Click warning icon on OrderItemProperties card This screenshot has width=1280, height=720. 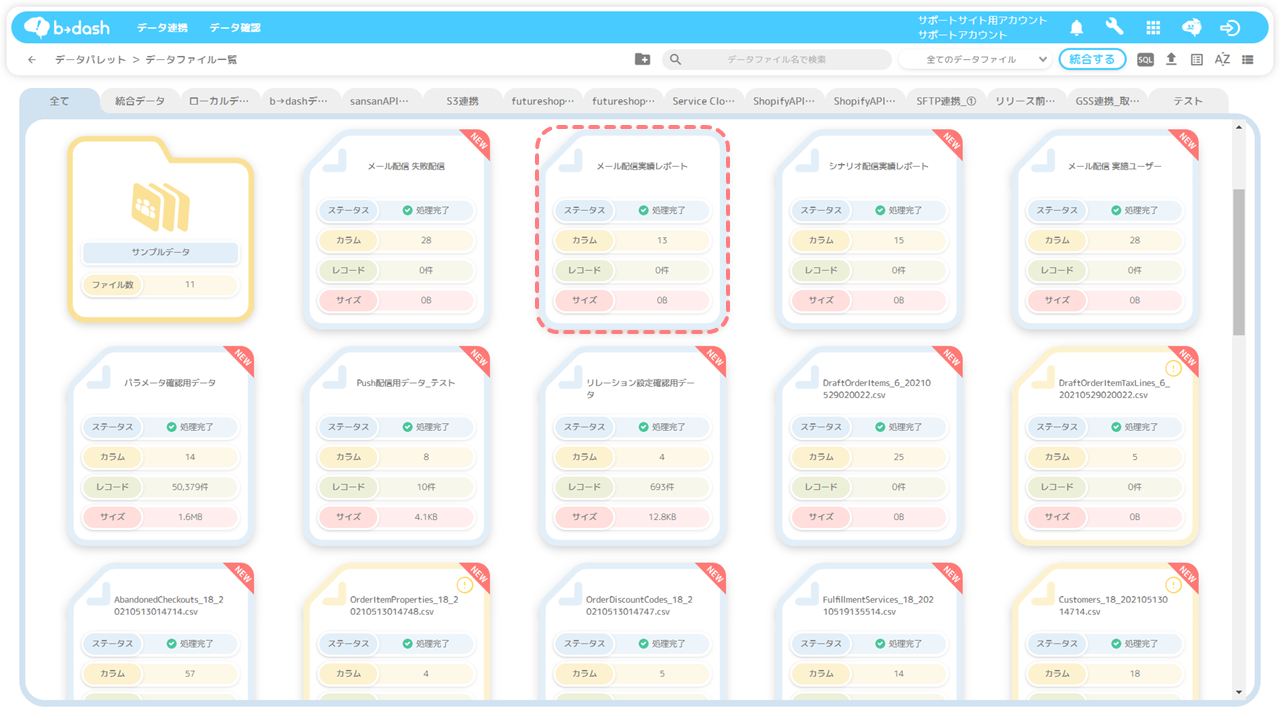pos(464,585)
